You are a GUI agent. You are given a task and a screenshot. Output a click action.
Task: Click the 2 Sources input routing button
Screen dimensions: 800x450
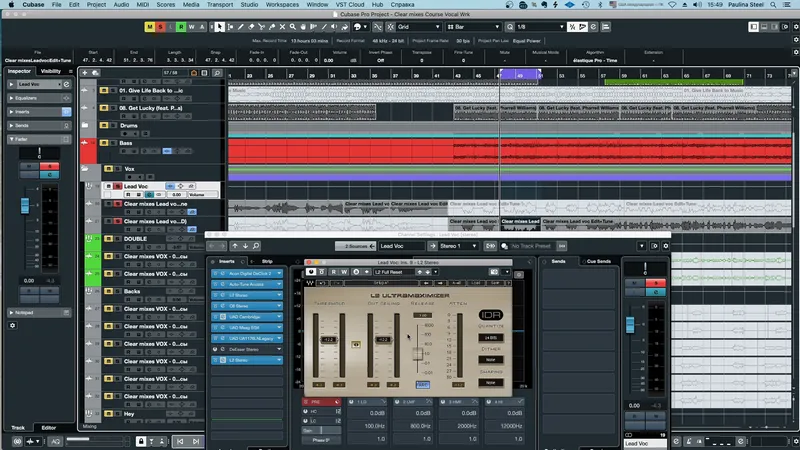356,246
